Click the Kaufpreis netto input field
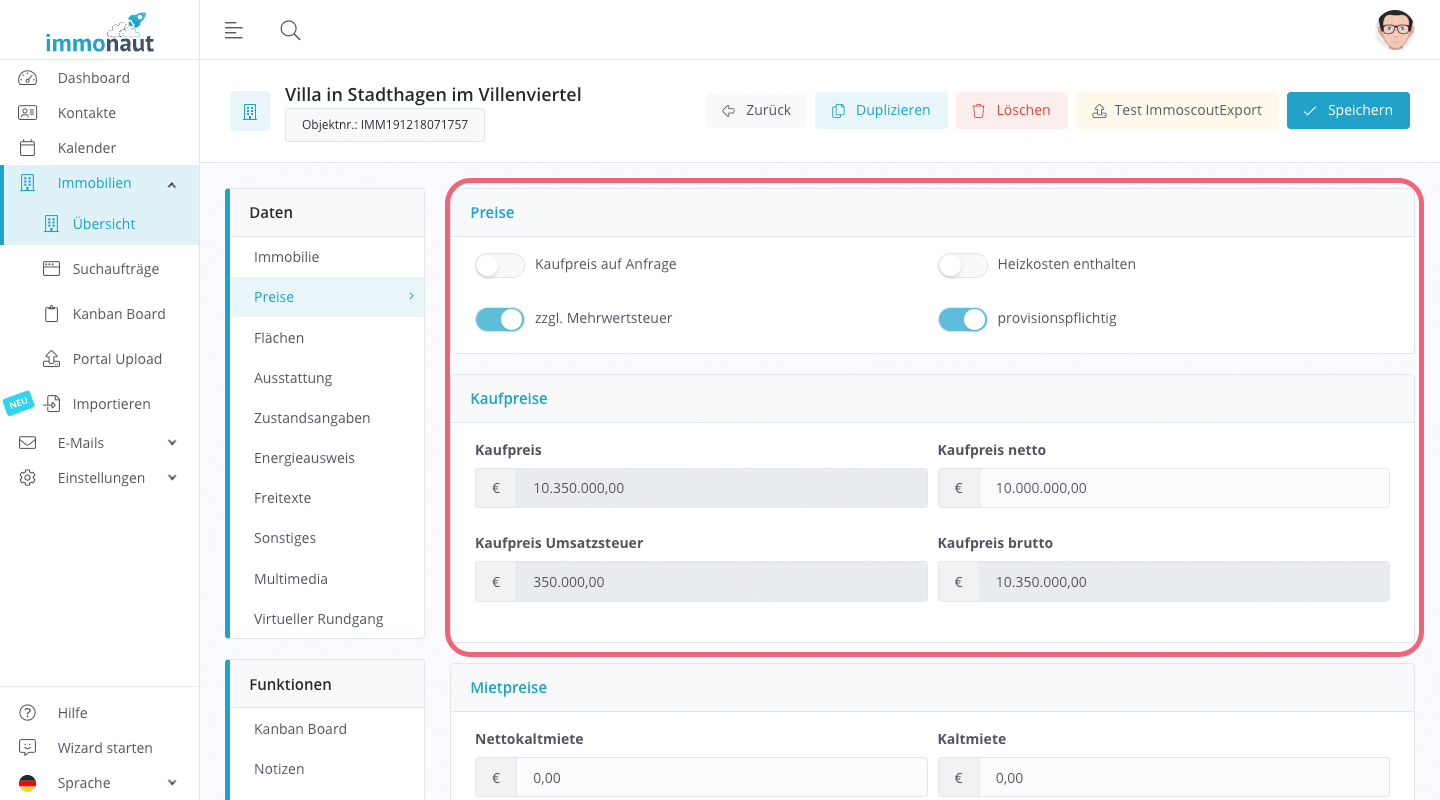Viewport: 1440px width, 800px height. pos(1183,488)
